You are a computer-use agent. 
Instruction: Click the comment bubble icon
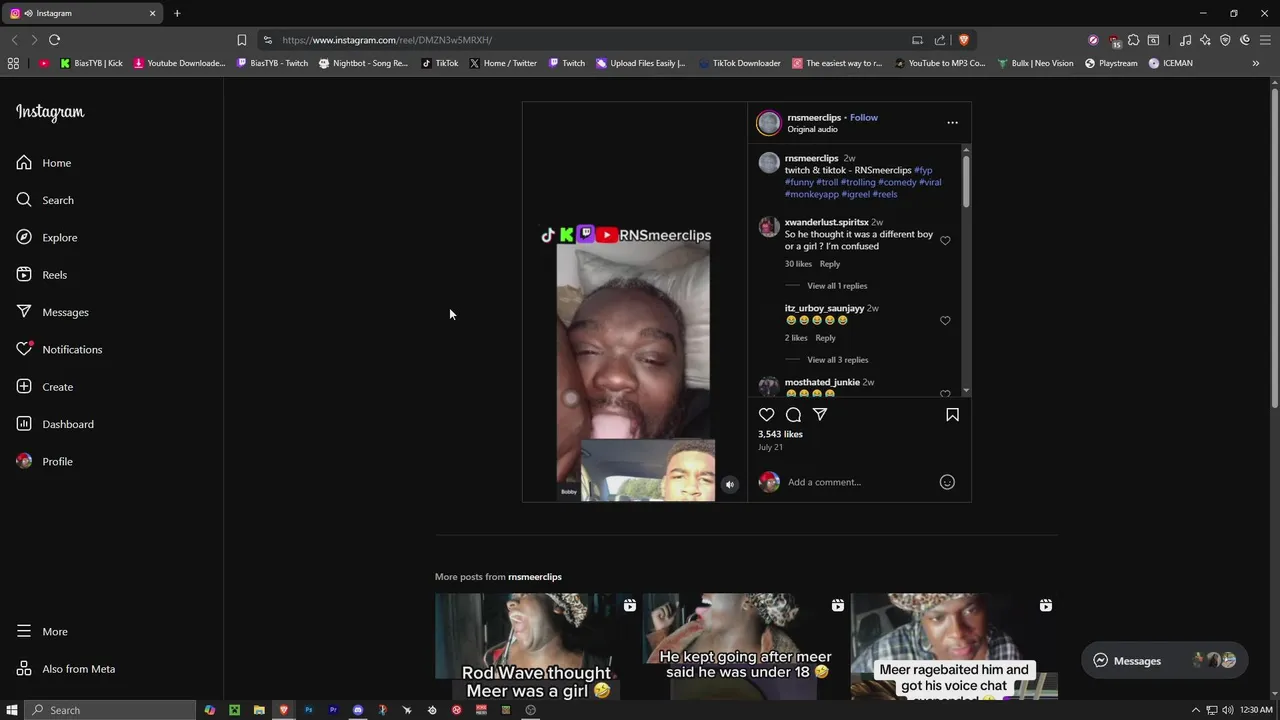click(793, 414)
